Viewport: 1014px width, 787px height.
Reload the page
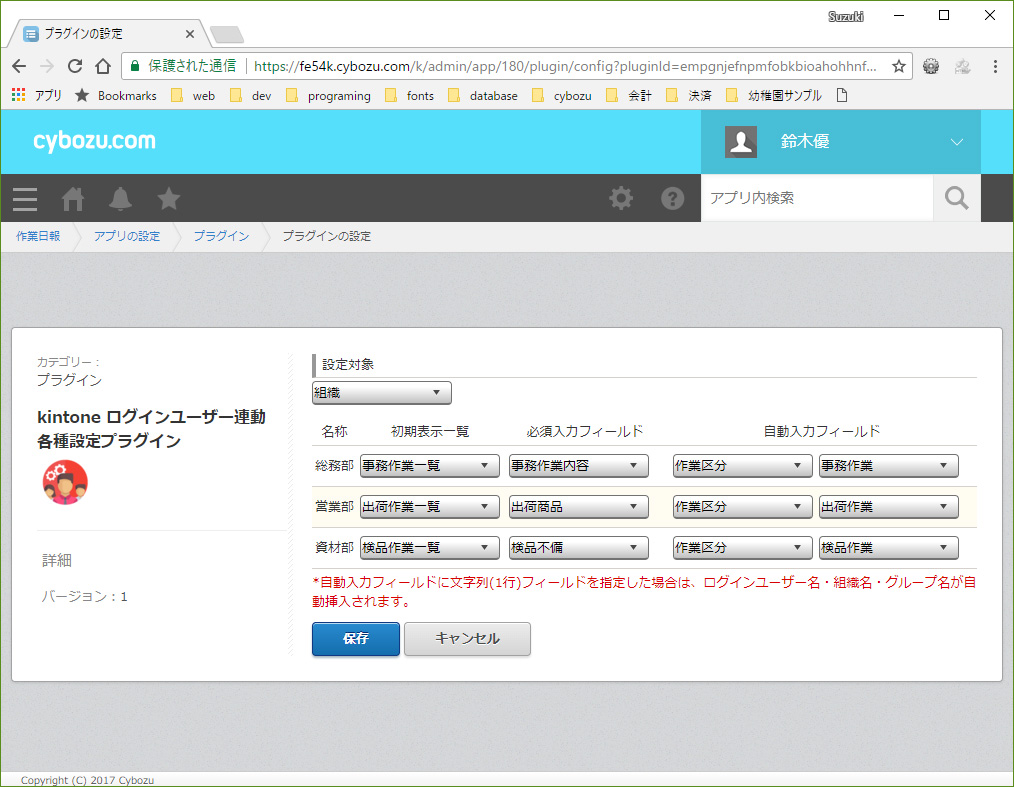(75, 66)
